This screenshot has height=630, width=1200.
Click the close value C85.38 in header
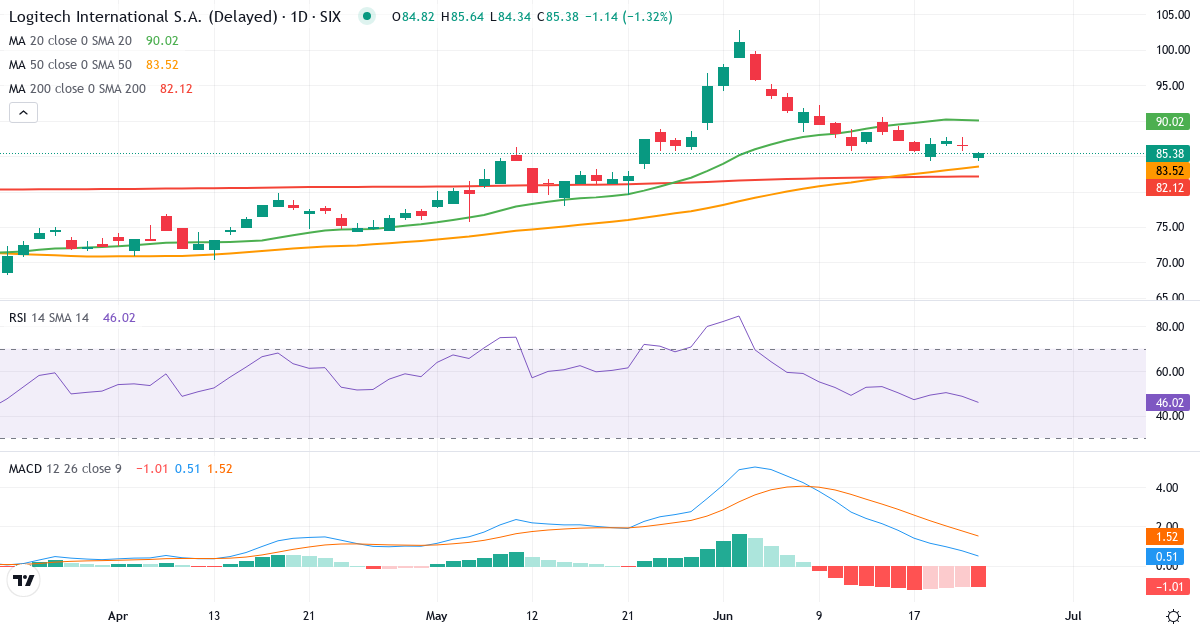[x=559, y=17]
